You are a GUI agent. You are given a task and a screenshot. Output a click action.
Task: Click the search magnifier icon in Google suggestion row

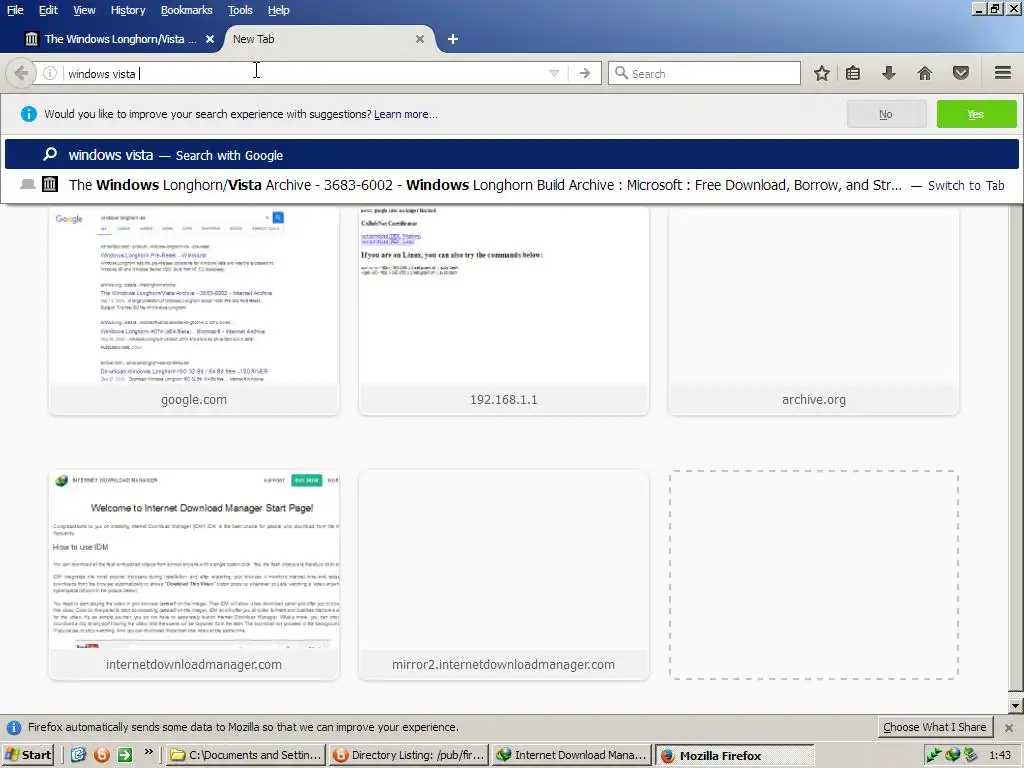click(x=50, y=155)
